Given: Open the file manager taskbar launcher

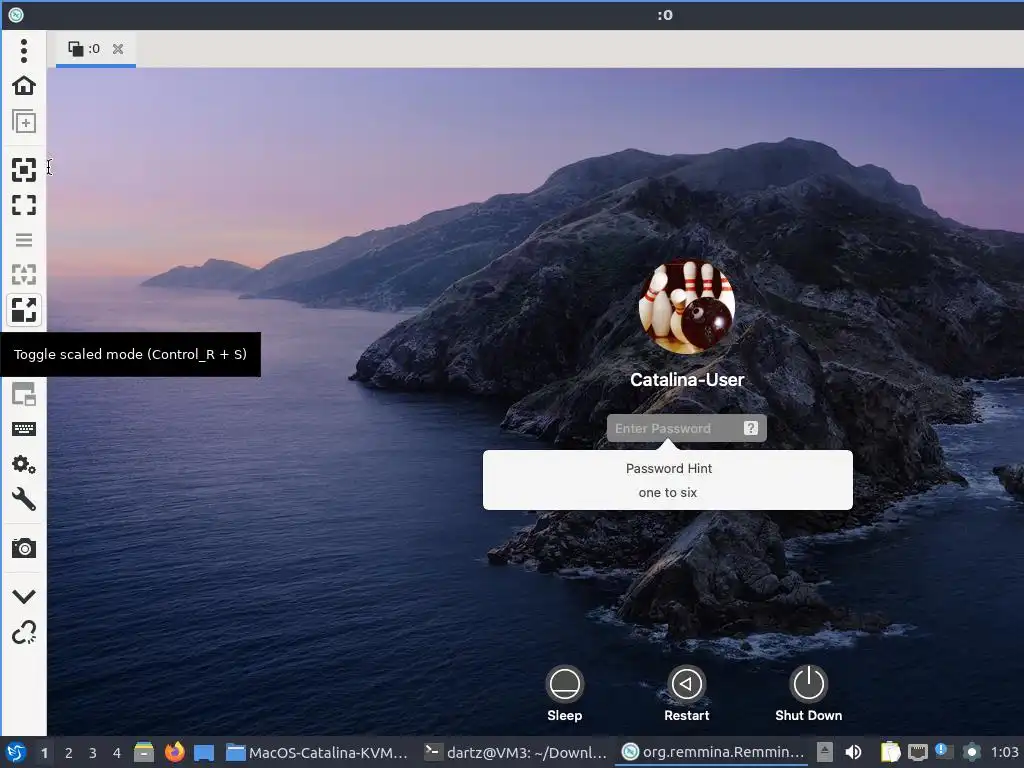Looking at the screenshot, I should (144, 752).
